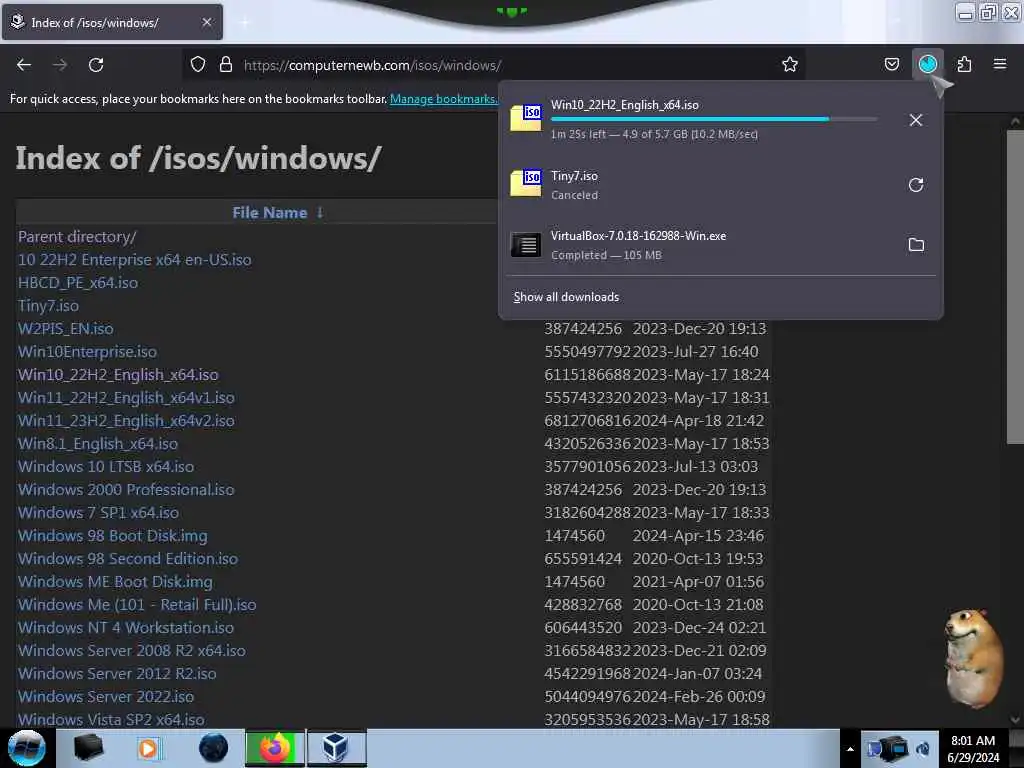Click the Tiny7.iso file icon in downloads
Viewport: 1024px width, 768px height.
click(x=526, y=183)
